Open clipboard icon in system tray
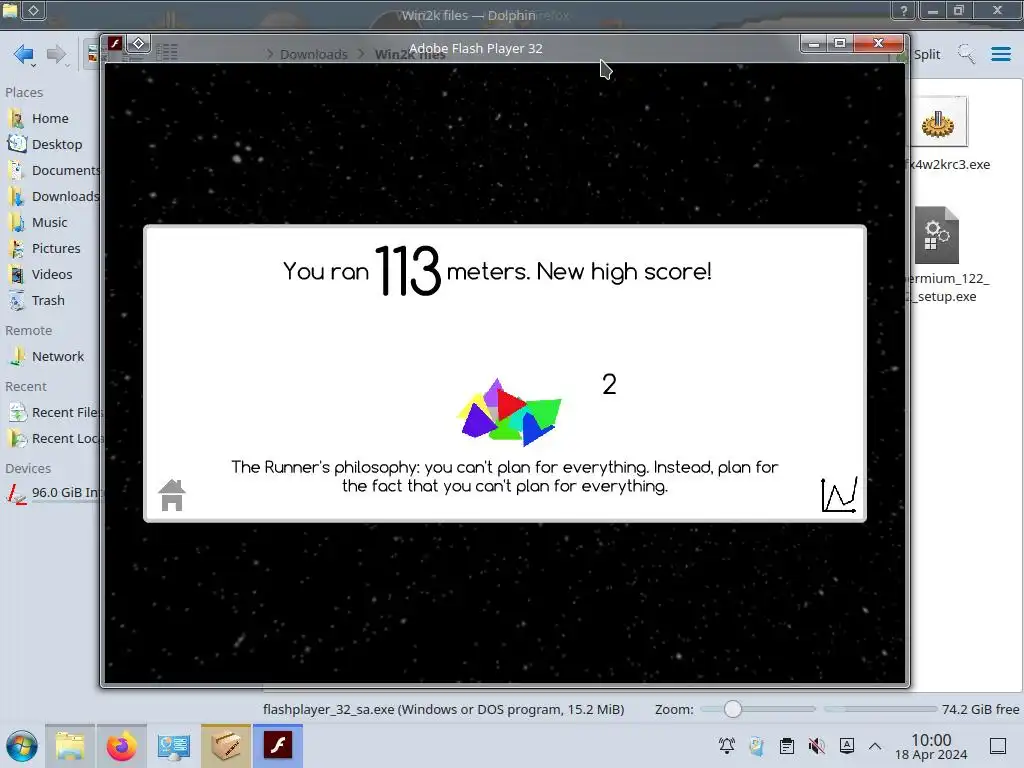The image size is (1024, 768). [x=787, y=746]
